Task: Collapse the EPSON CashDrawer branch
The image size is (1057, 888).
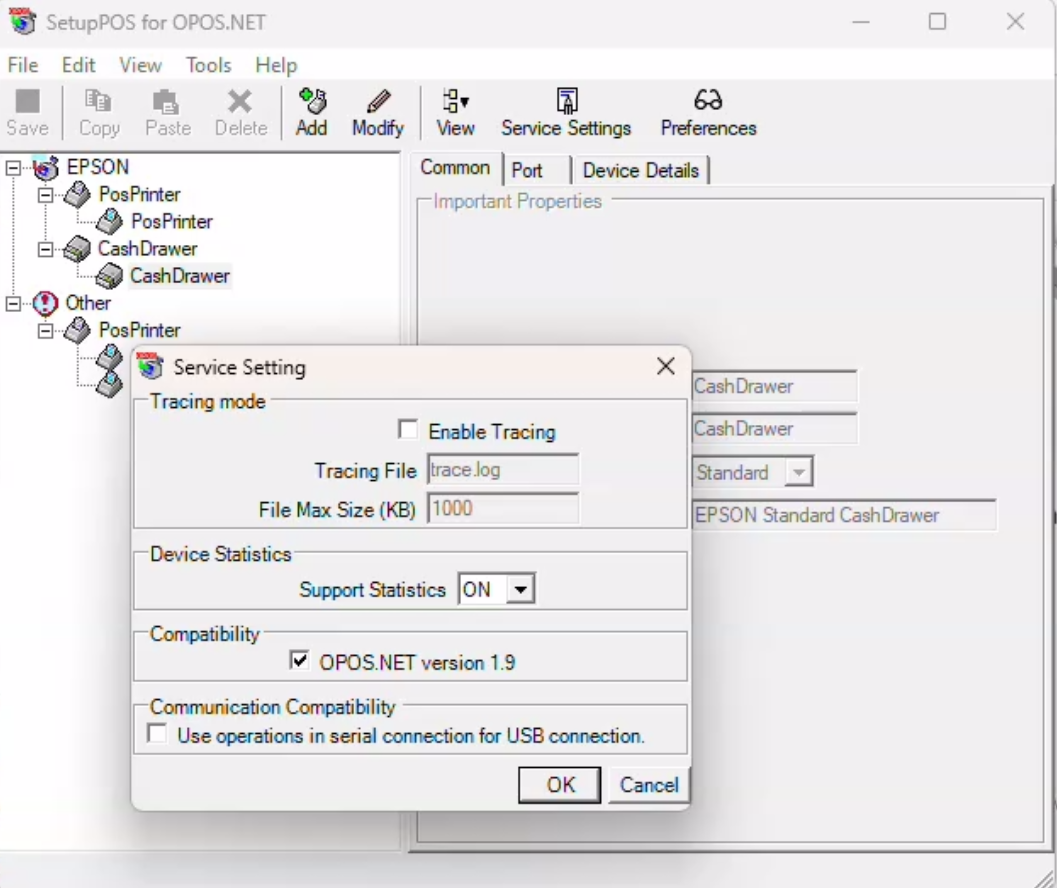Action: click(x=45, y=249)
